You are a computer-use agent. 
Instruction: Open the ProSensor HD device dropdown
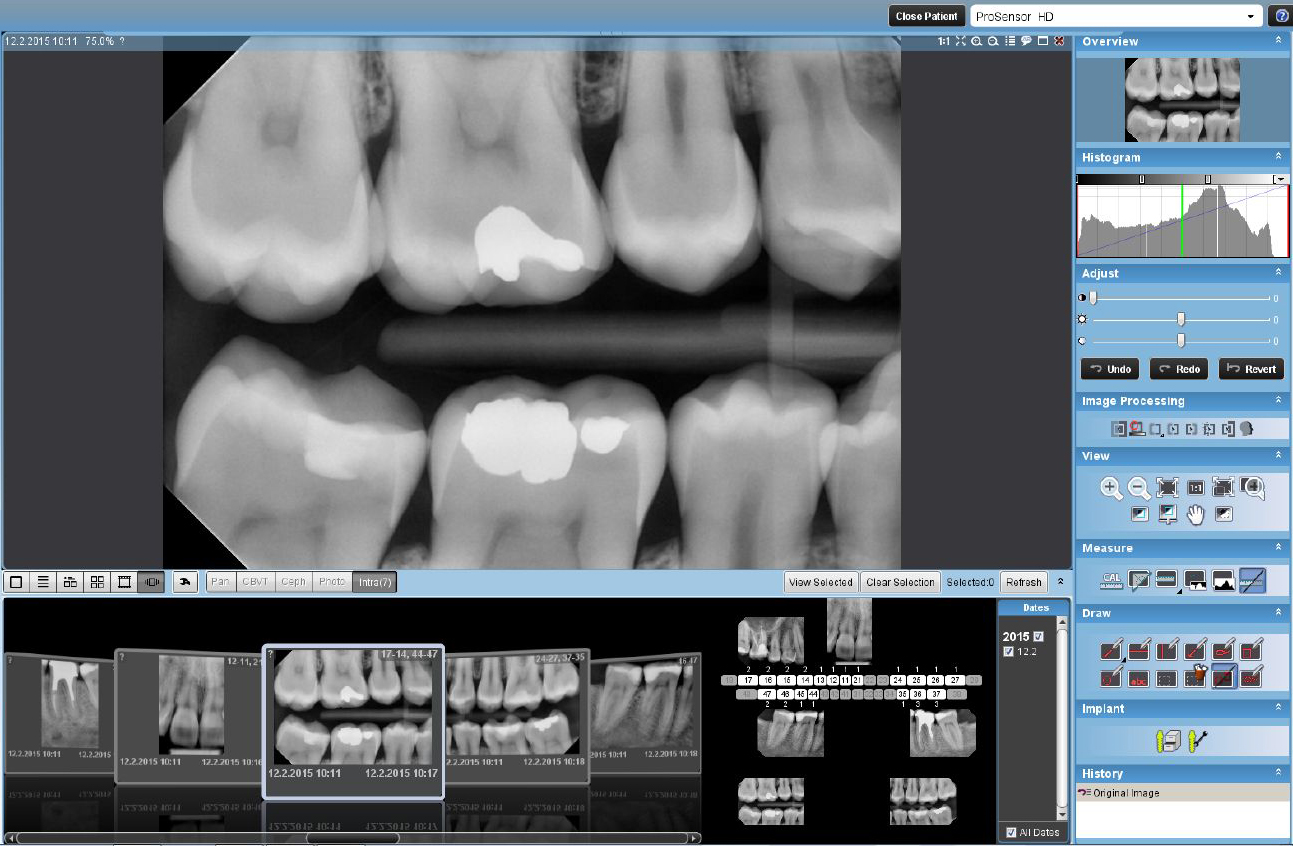[1250, 17]
